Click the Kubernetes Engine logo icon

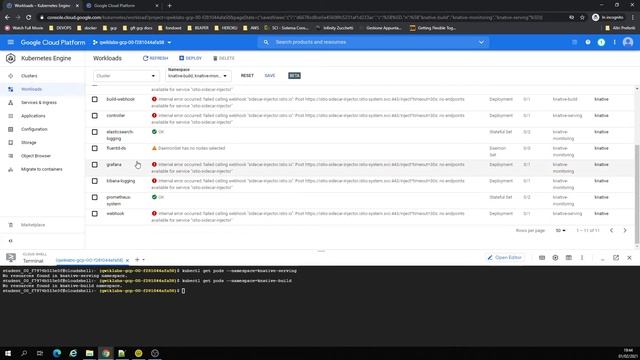(x=11, y=58)
